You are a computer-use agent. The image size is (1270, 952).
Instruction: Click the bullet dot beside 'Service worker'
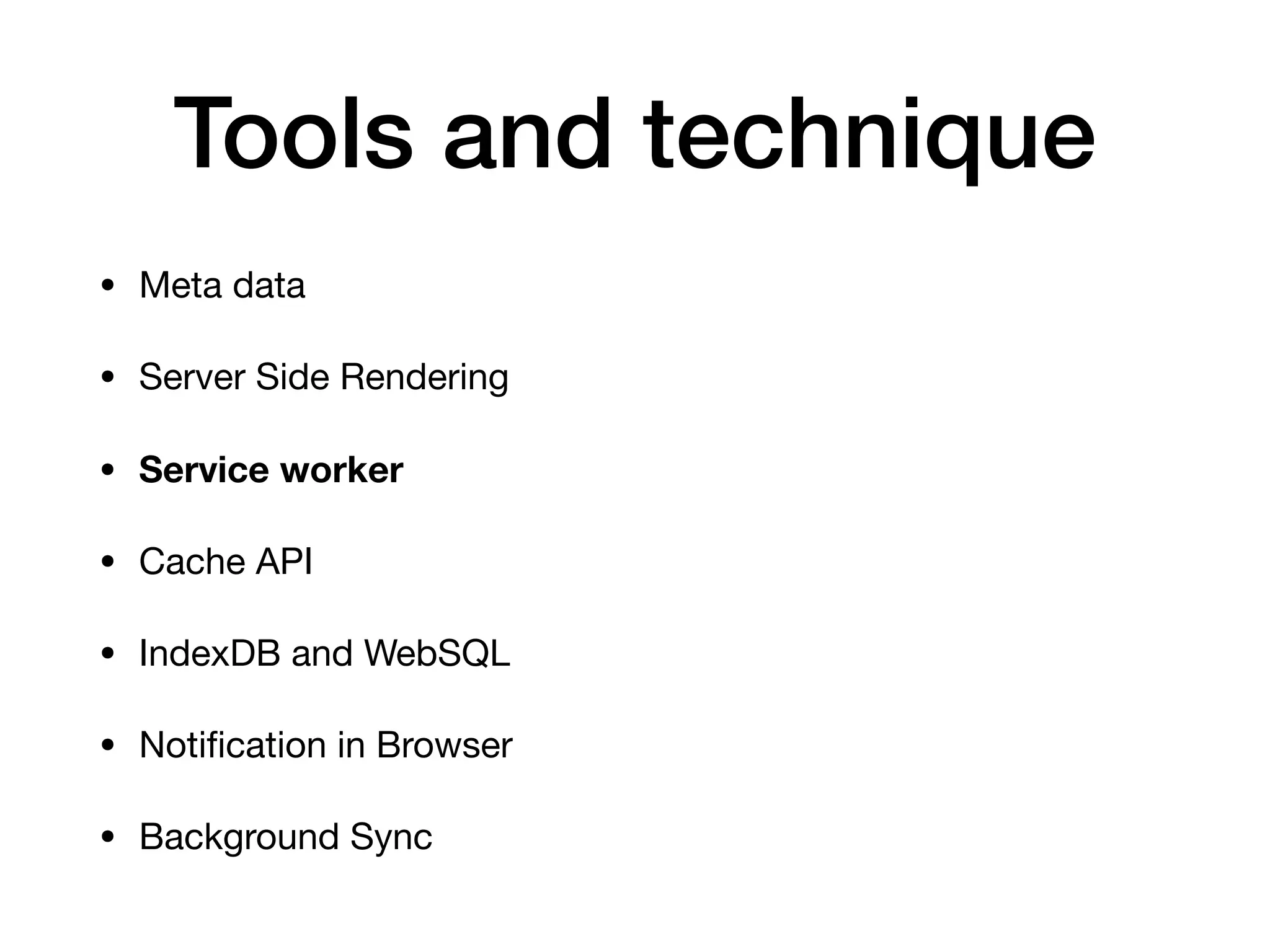pyautogui.click(x=108, y=470)
